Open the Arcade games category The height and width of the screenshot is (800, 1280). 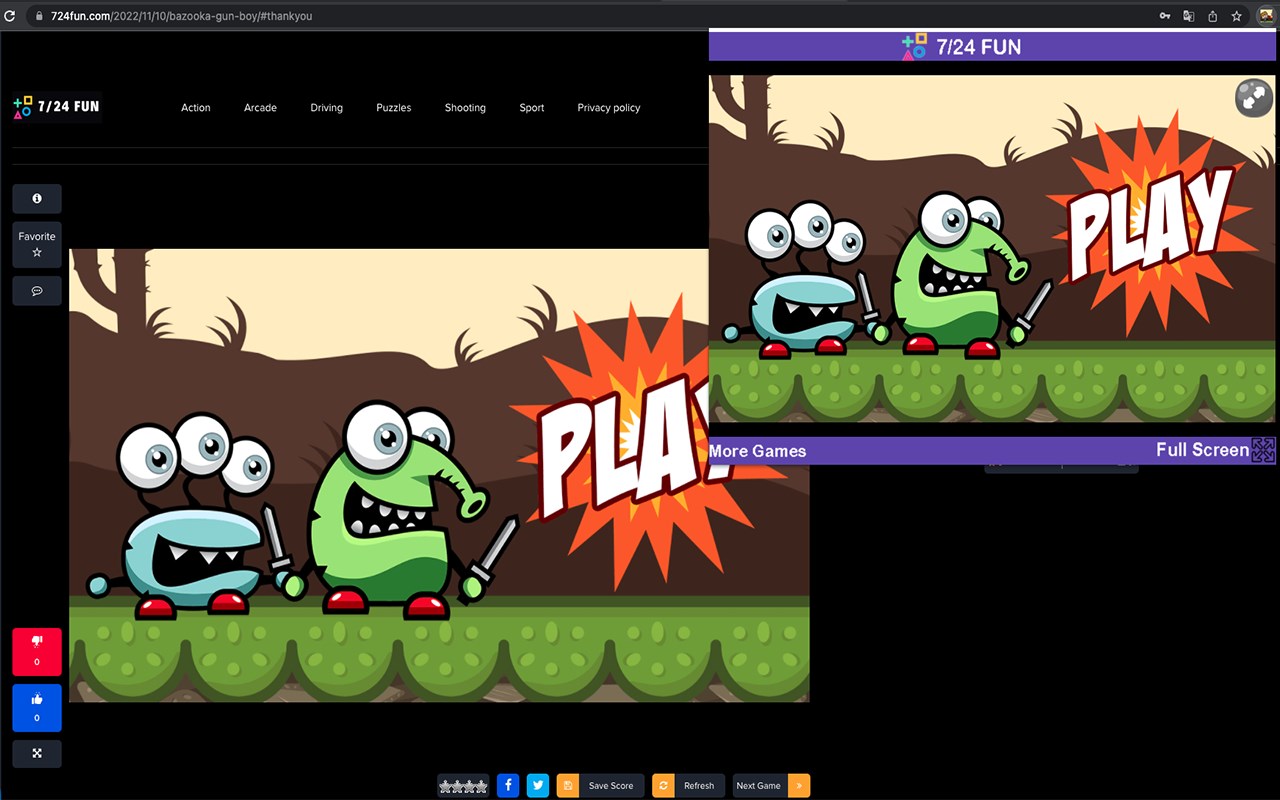click(x=260, y=108)
